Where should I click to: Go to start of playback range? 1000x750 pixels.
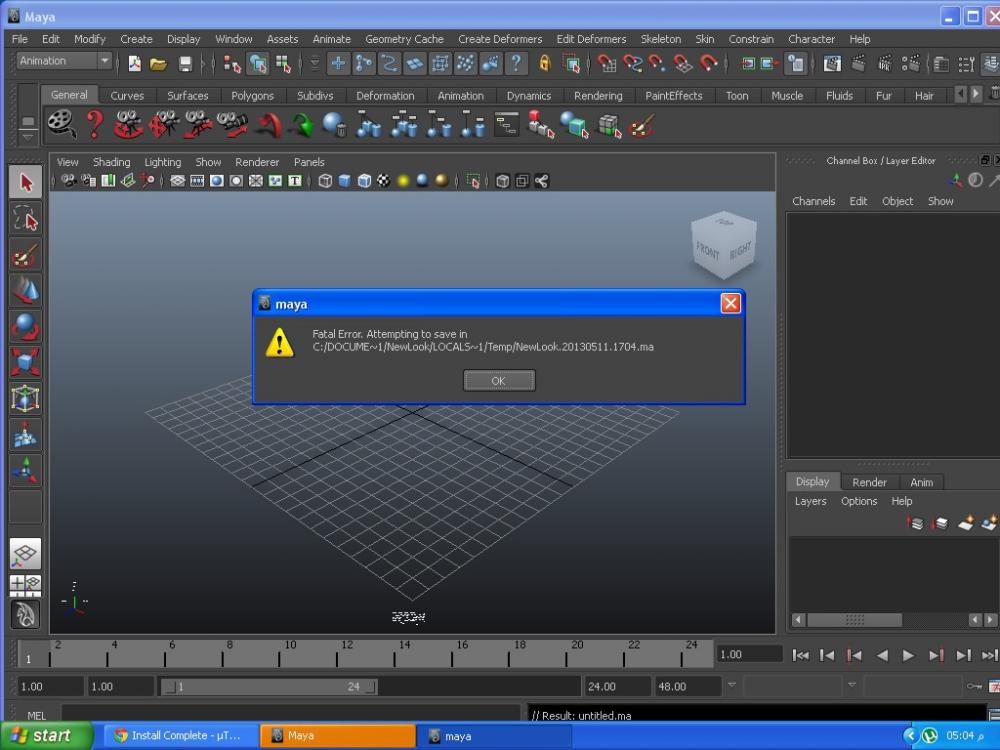[x=800, y=655]
